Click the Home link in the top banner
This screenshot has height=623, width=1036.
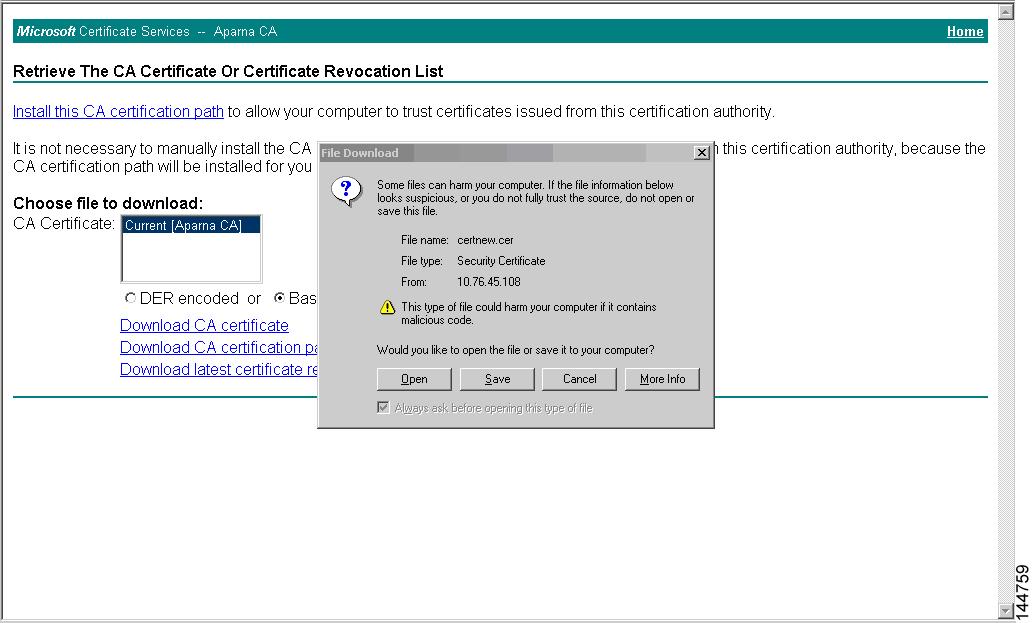click(x=964, y=31)
